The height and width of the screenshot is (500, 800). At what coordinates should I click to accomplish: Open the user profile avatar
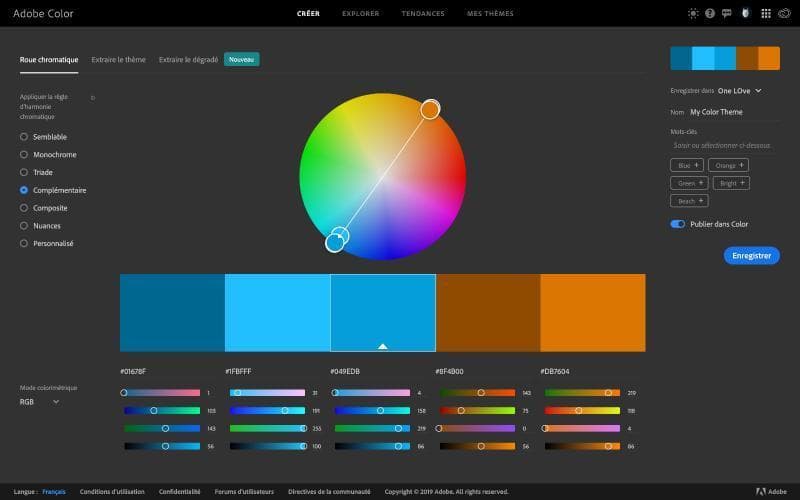745,13
